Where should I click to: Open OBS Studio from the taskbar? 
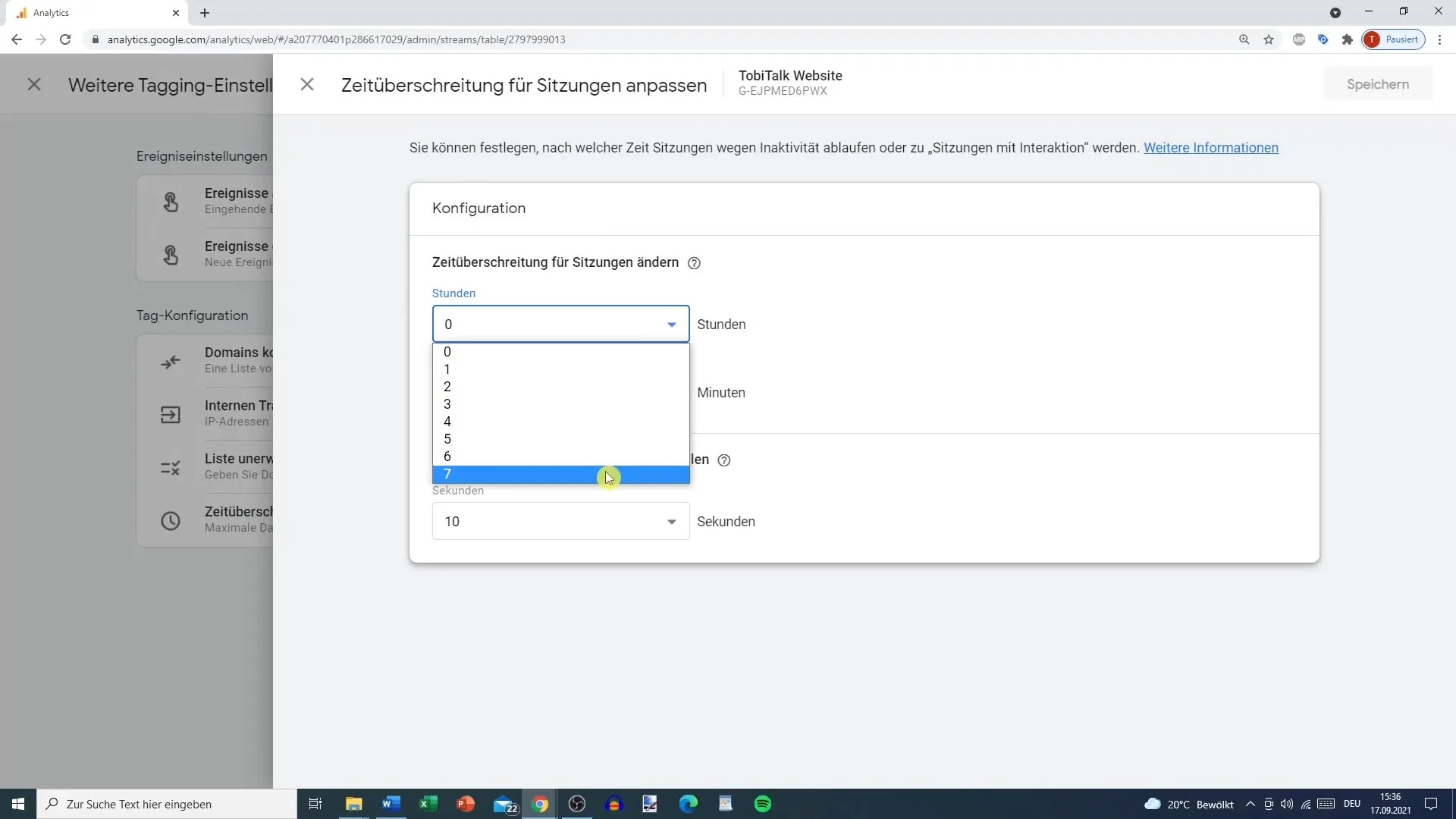577,804
